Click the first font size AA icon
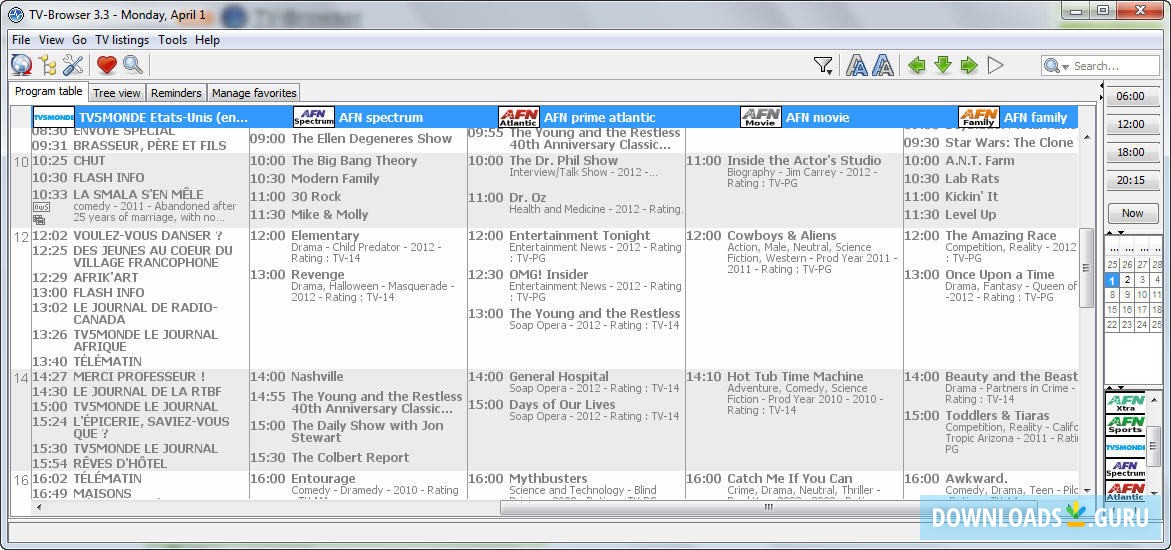 (857, 66)
